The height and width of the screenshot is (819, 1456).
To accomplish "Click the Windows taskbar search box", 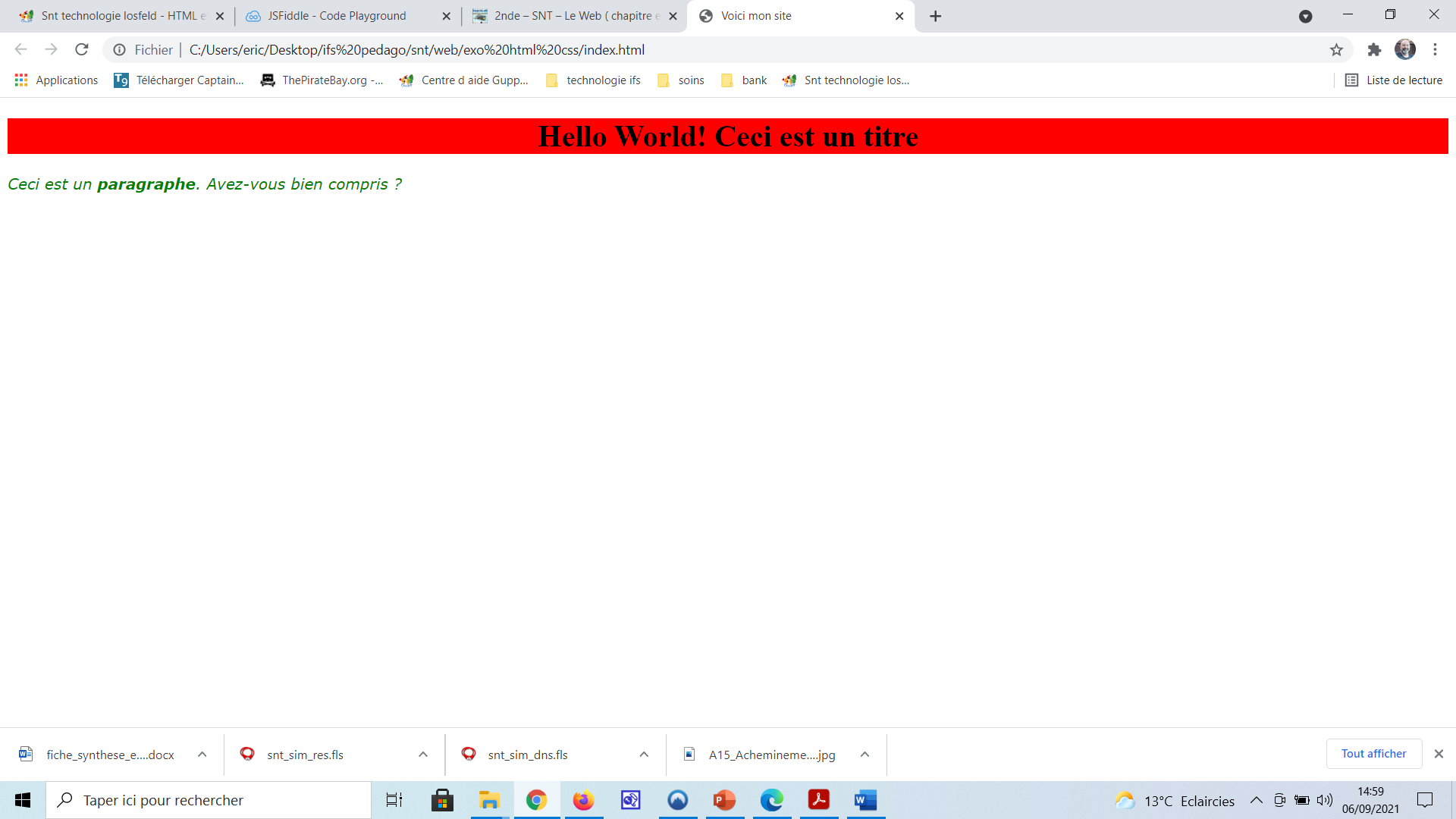I will [x=209, y=800].
